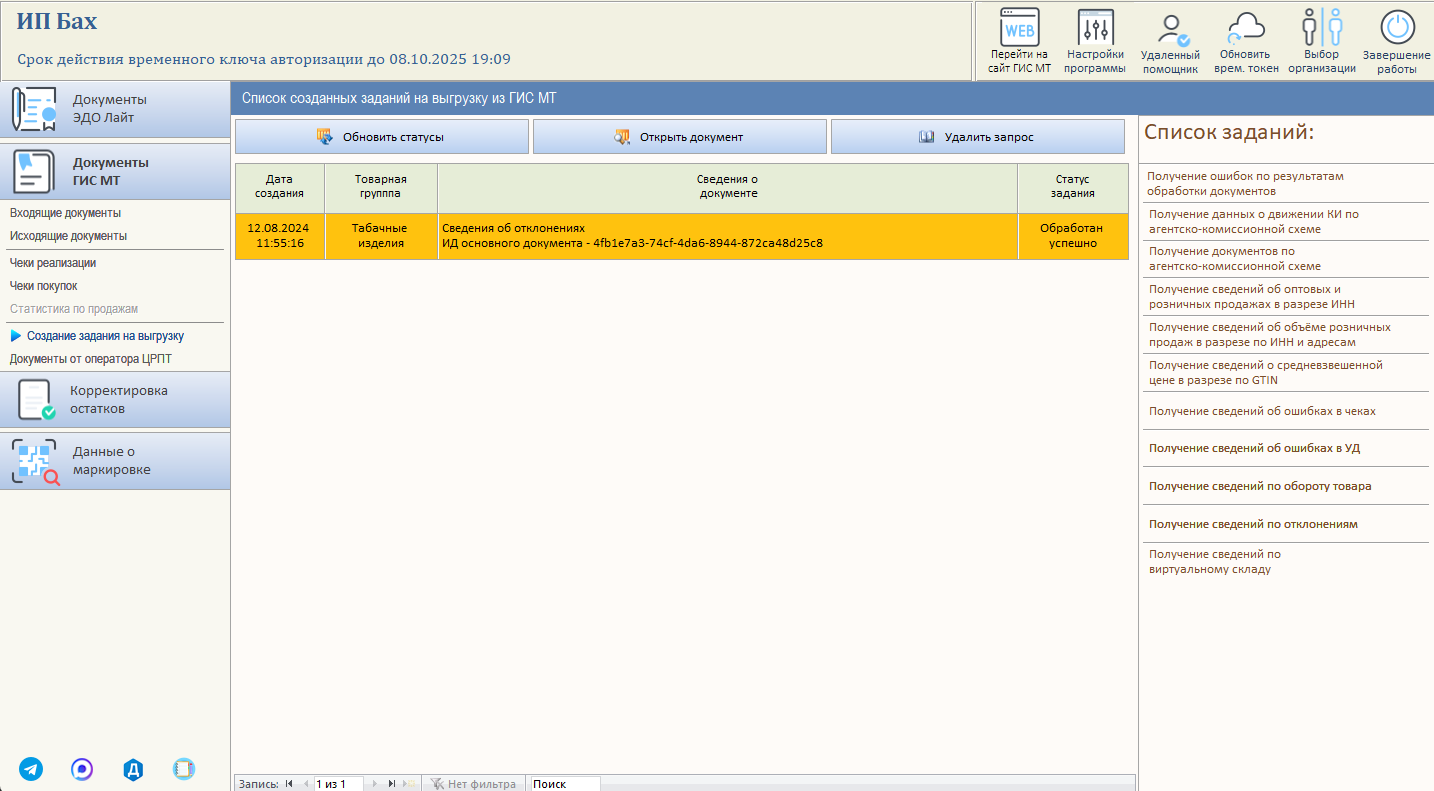Open the notebook icon in sidebar

(x=183, y=769)
